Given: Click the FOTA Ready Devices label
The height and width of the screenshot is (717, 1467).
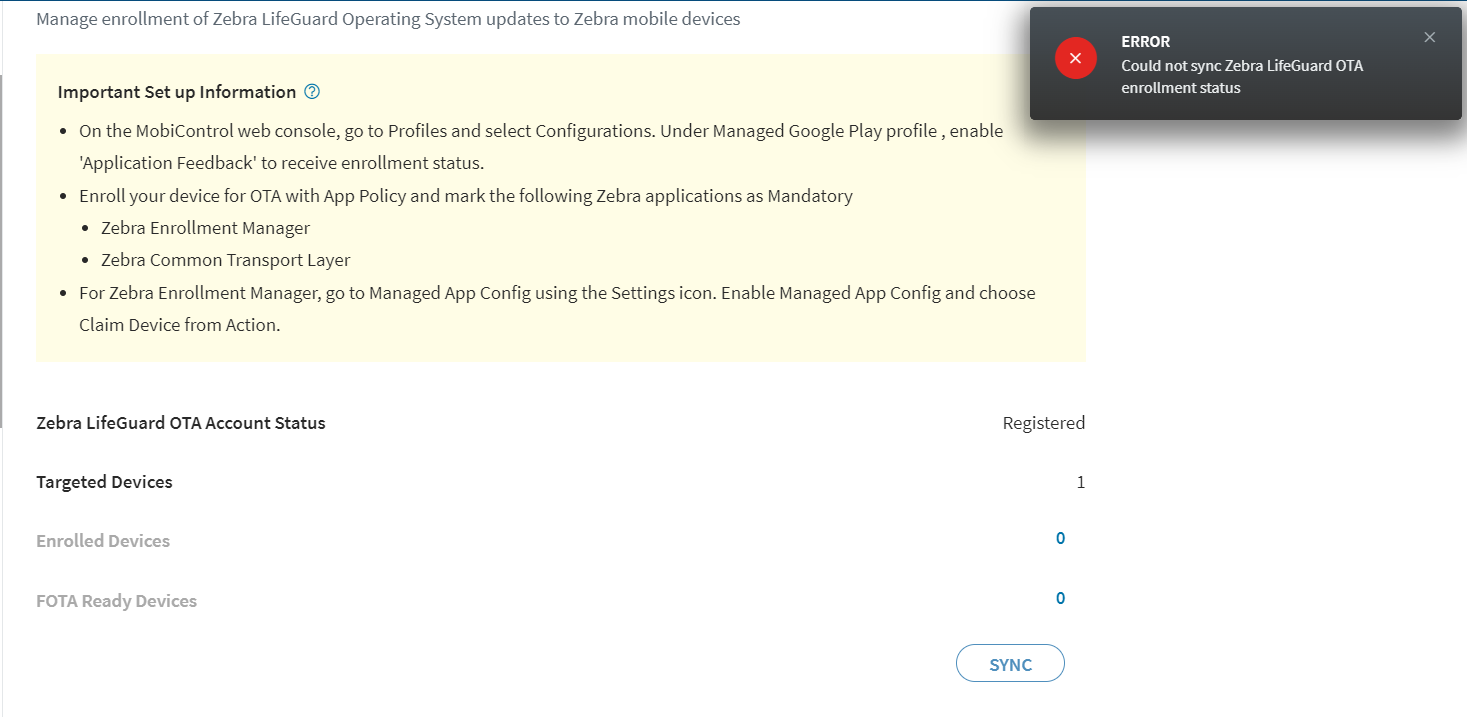Looking at the screenshot, I should tap(116, 601).
